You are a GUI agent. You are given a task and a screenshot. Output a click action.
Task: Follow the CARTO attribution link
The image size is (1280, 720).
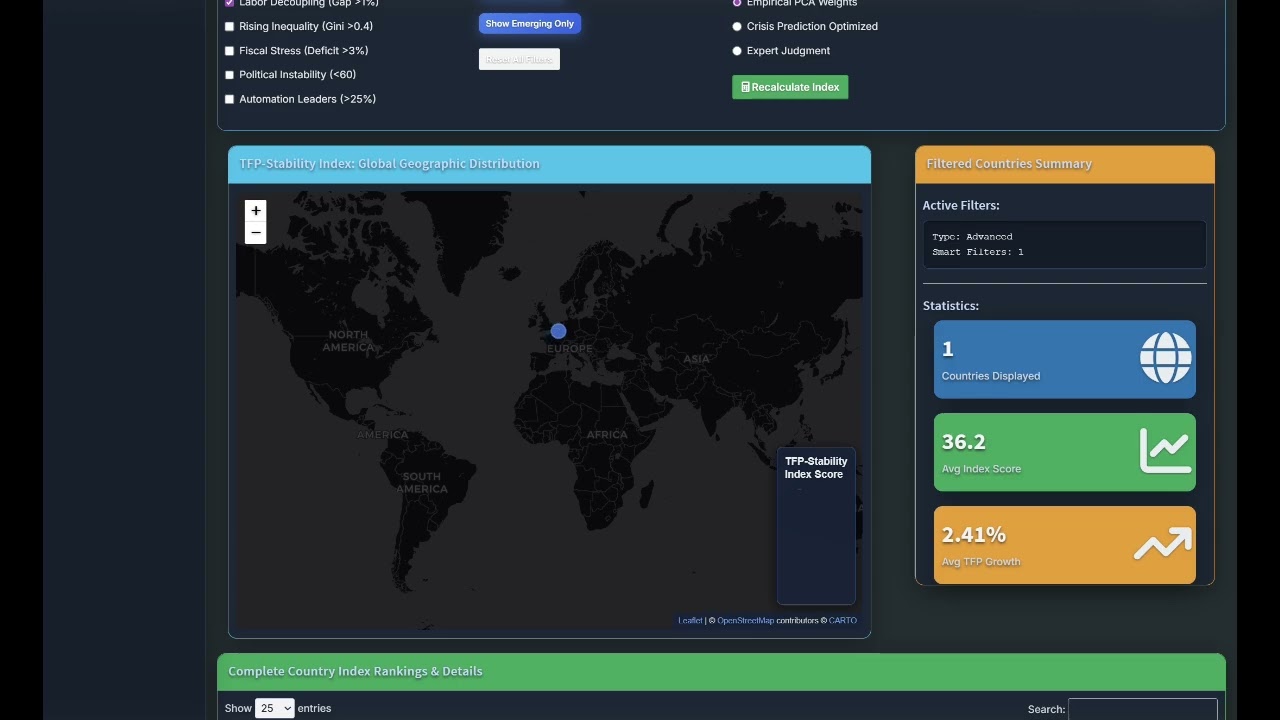click(843, 621)
